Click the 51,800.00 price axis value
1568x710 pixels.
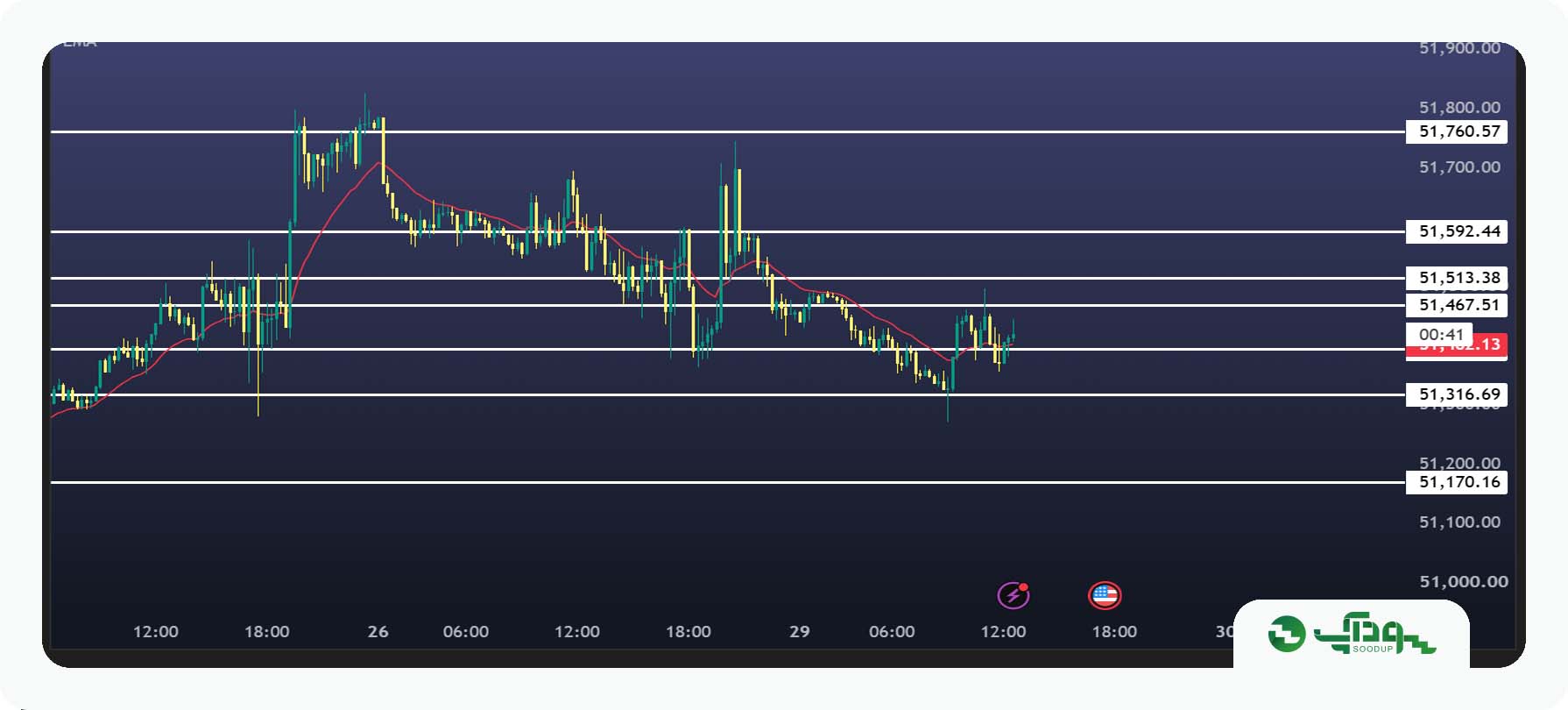(1459, 107)
